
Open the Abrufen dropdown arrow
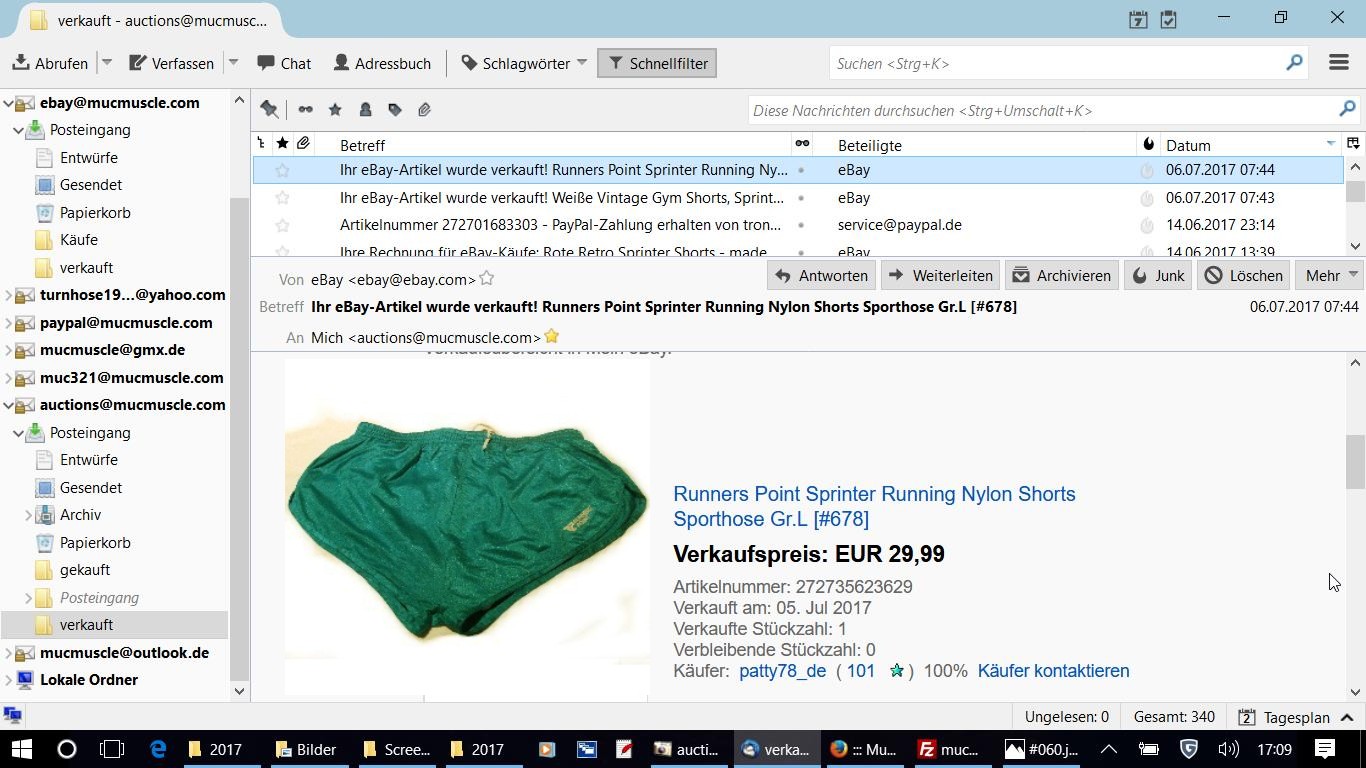pyautogui.click(x=107, y=63)
